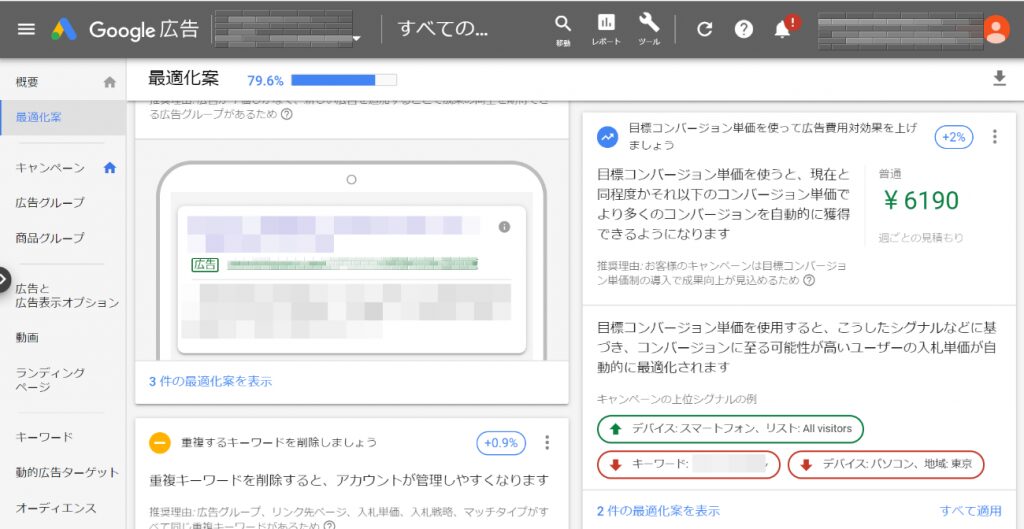Click the デバイス: パソコン、地域: 東京 chip
Screen dimensions: 1024x529
point(886,465)
